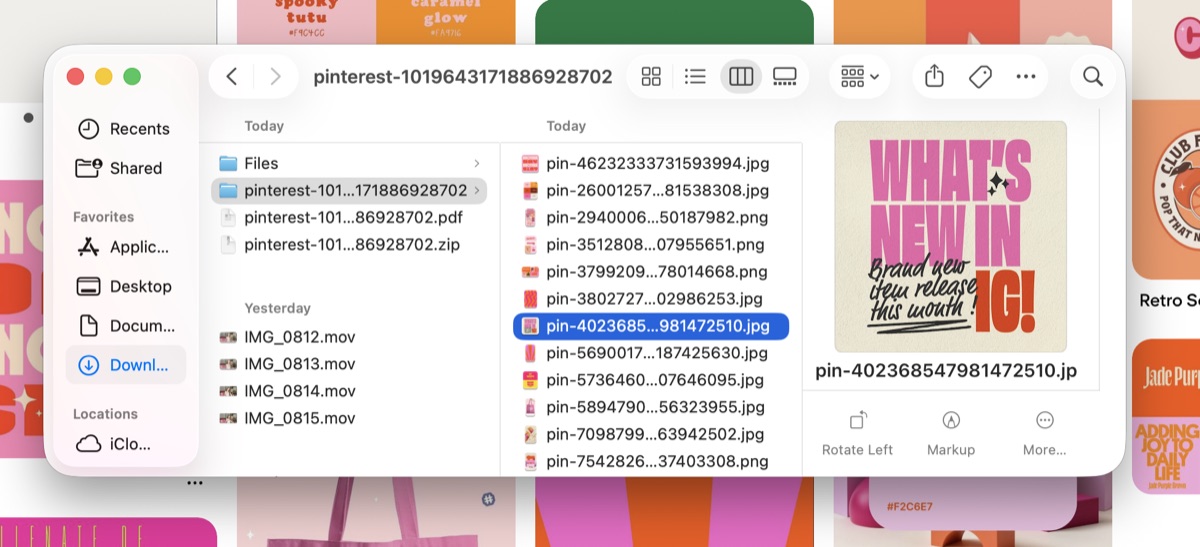The height and width of the screenshot is (547, 1200).
Task: Open Downloads in the sidebar
Action: (x=126, y=365)
